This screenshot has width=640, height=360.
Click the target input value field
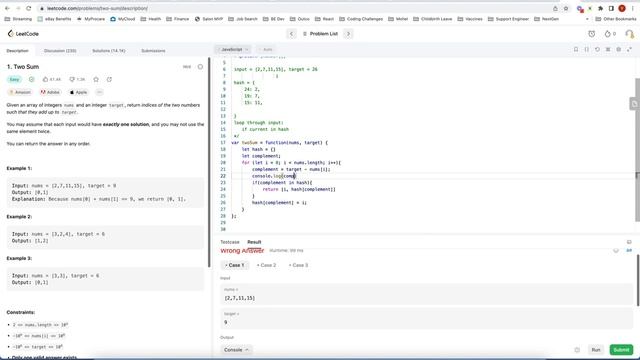click(426, 319)
